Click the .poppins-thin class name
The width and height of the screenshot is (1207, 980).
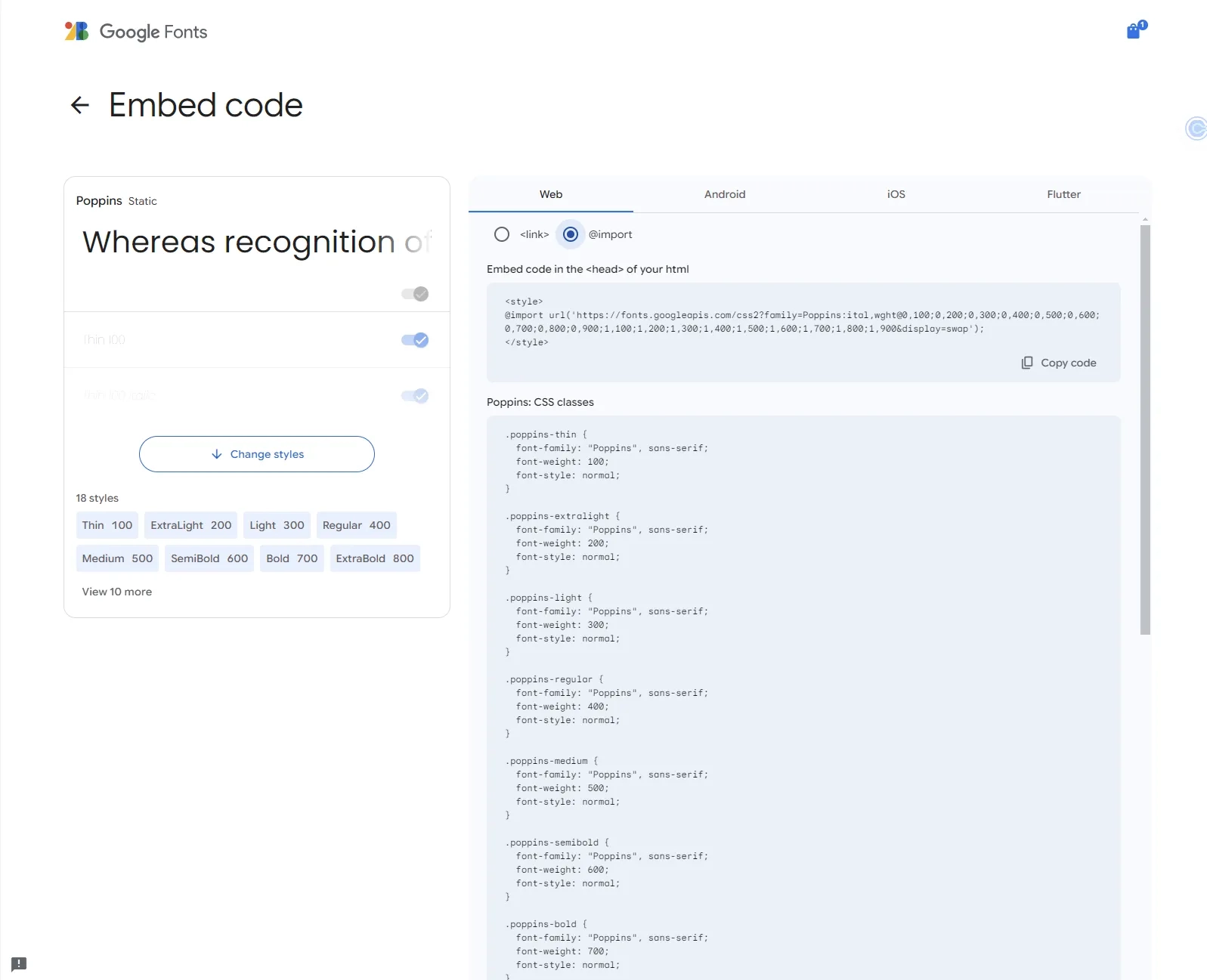(x=540, y=434)
